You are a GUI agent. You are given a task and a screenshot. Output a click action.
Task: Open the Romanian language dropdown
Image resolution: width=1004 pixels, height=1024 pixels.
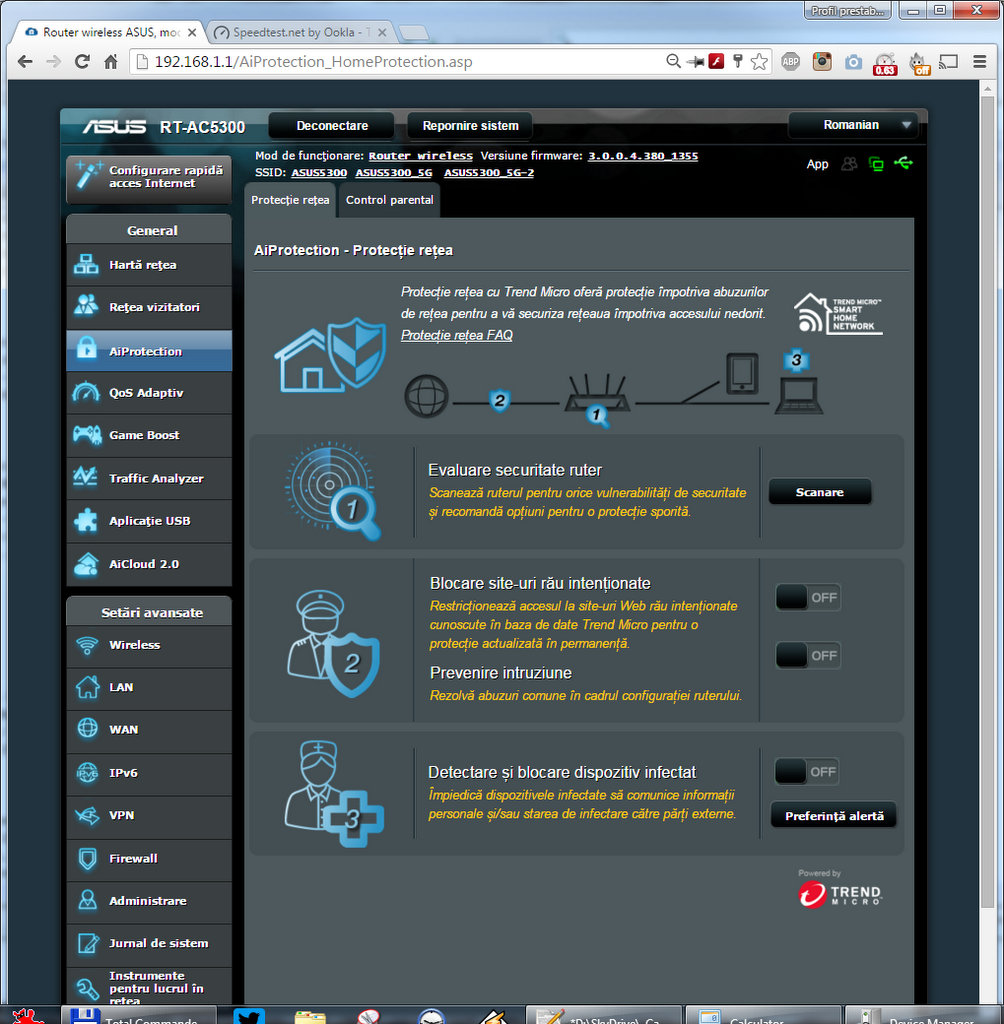pos(853,125)
